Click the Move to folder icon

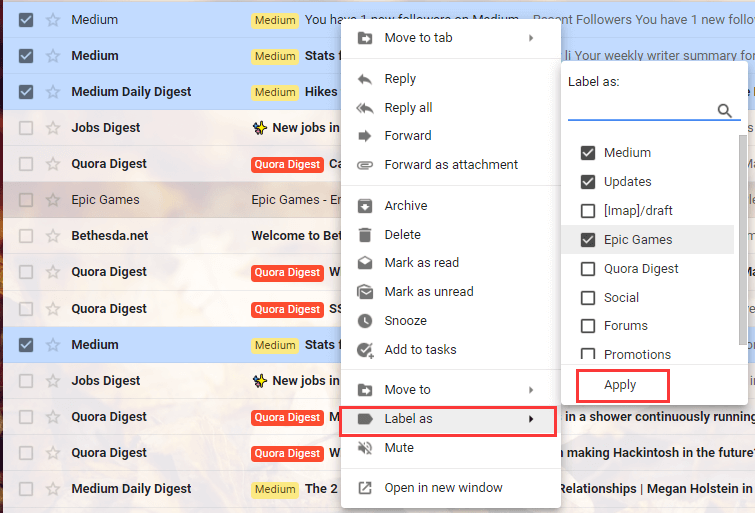364,390
